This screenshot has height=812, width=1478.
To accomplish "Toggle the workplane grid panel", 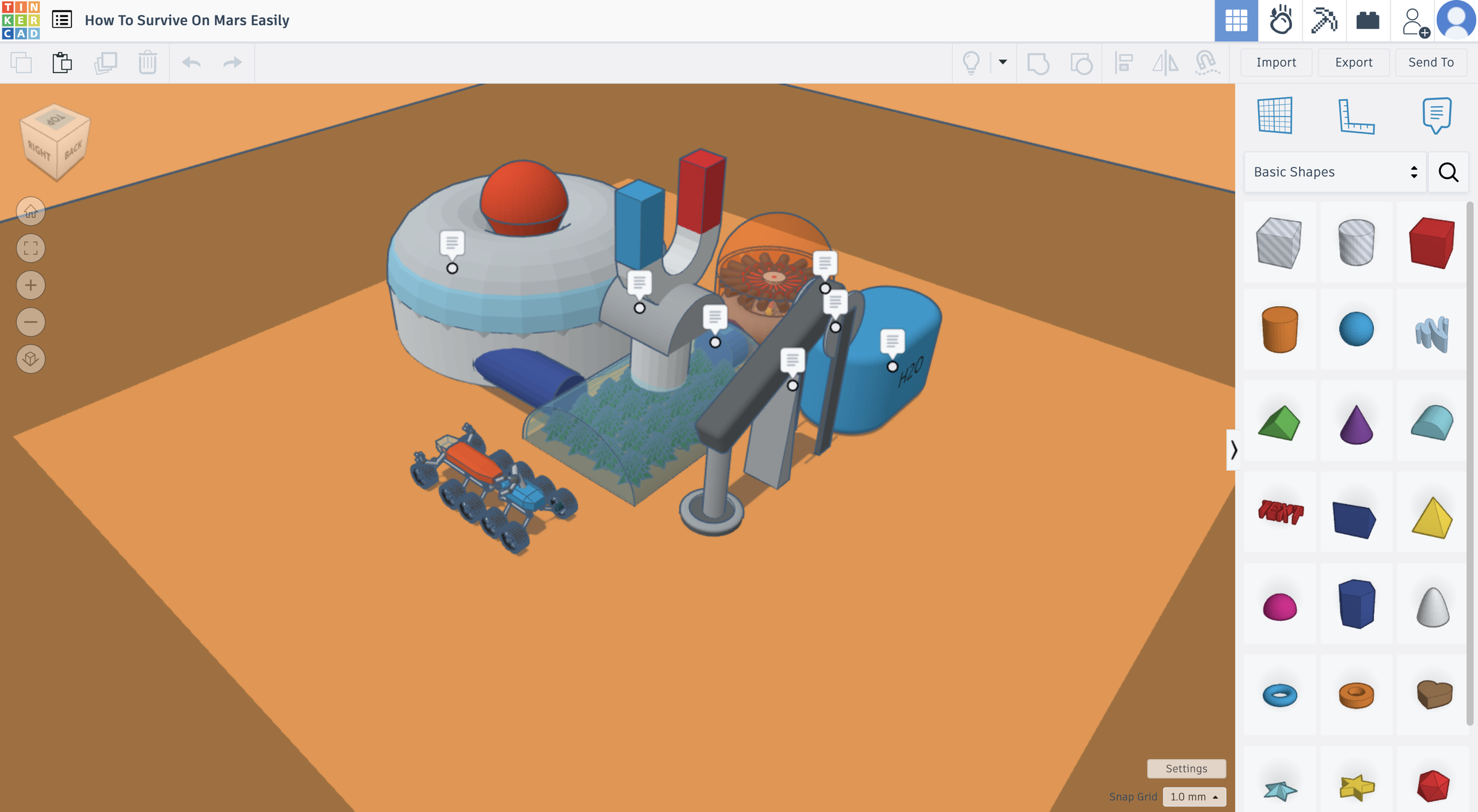I will (1275, 116).
